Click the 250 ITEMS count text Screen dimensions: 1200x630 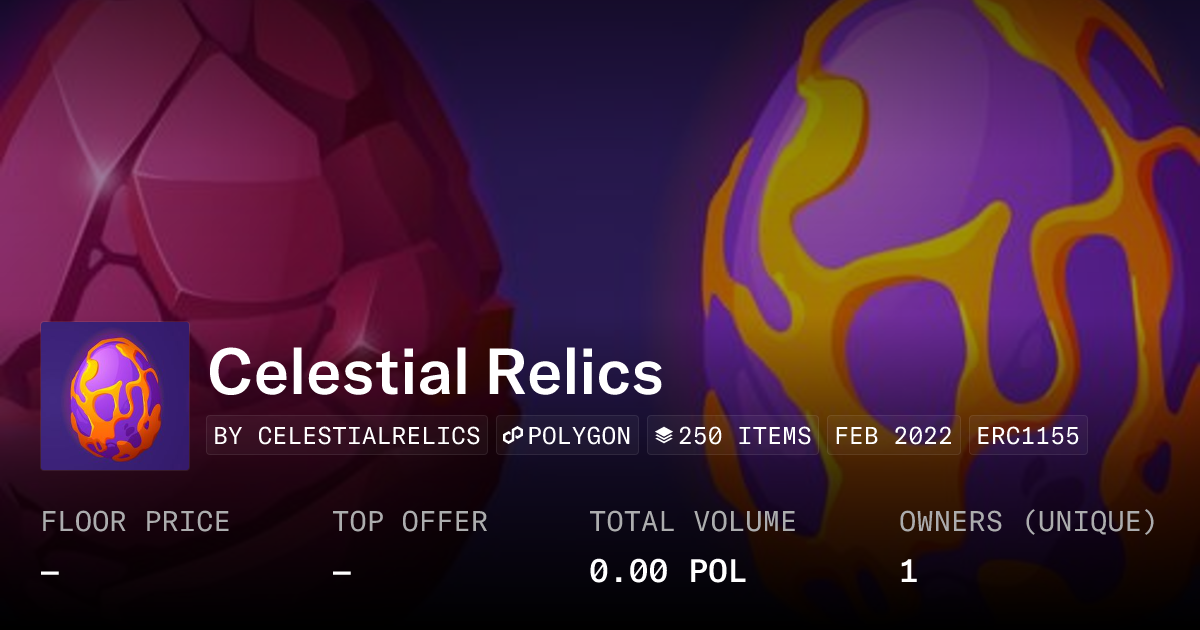745,436
